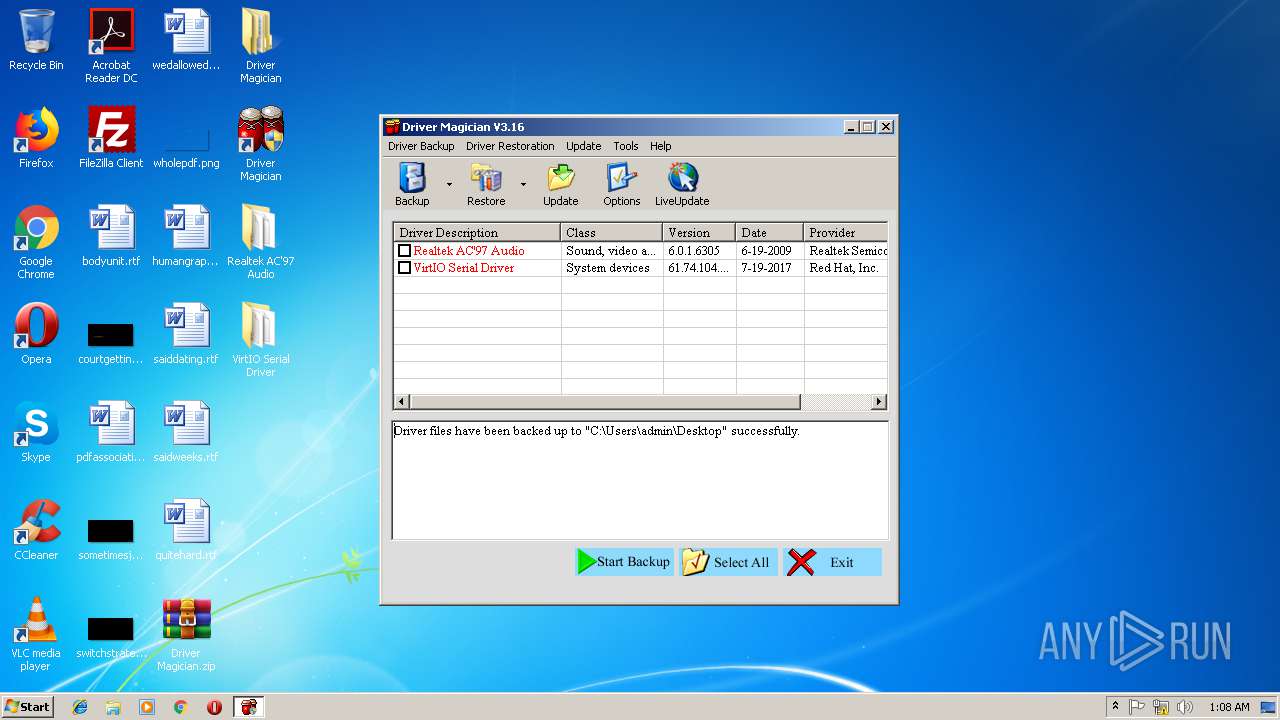Open the quitehard.rtf desktop file
This screenshot has width=1280, height=720.
pos(186,530)
